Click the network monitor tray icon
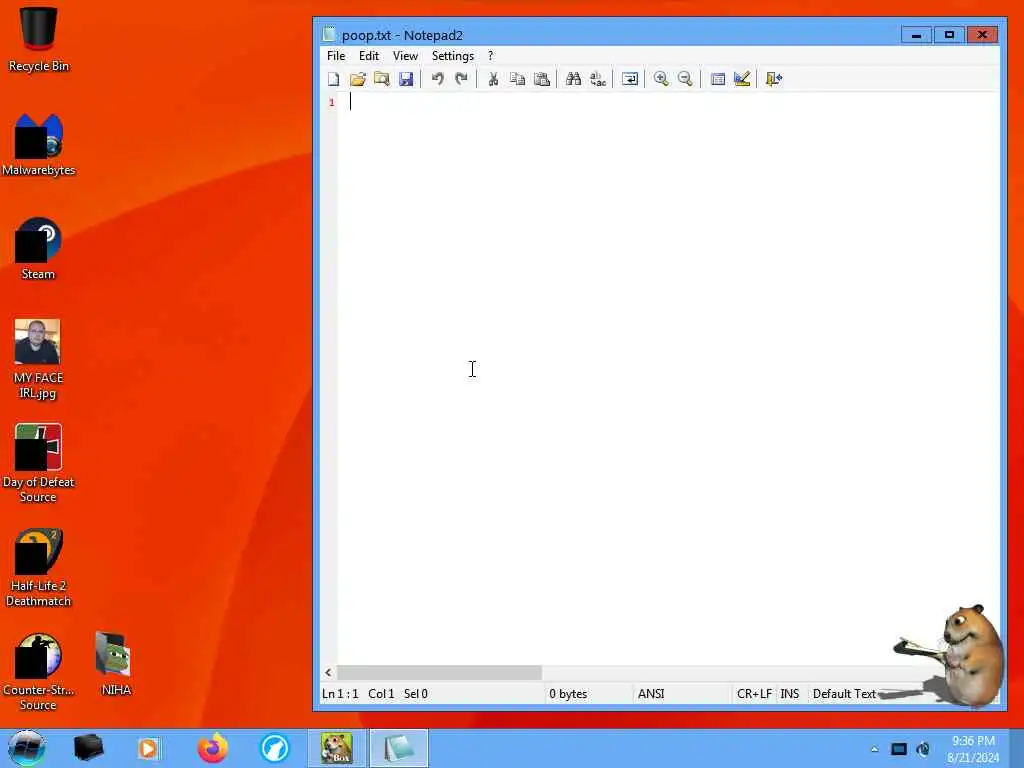 click(899, 749)
